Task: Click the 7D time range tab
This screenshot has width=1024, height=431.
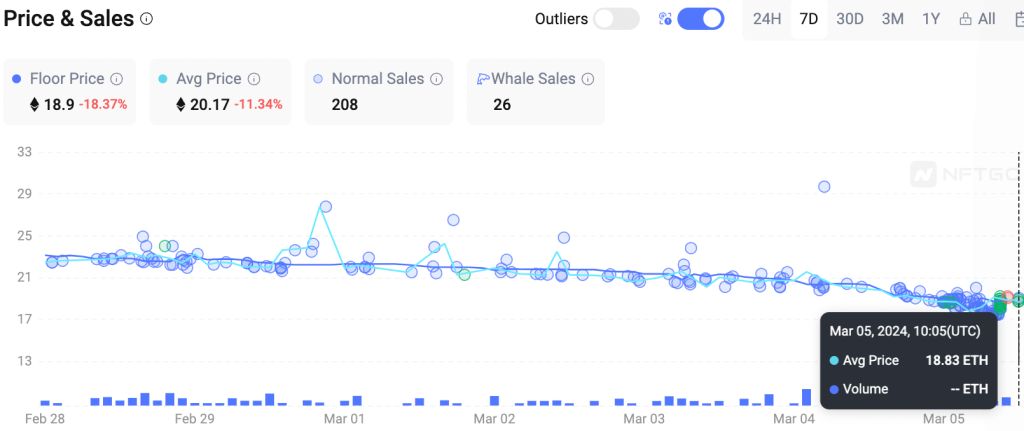Action: [x=809, y=19]
